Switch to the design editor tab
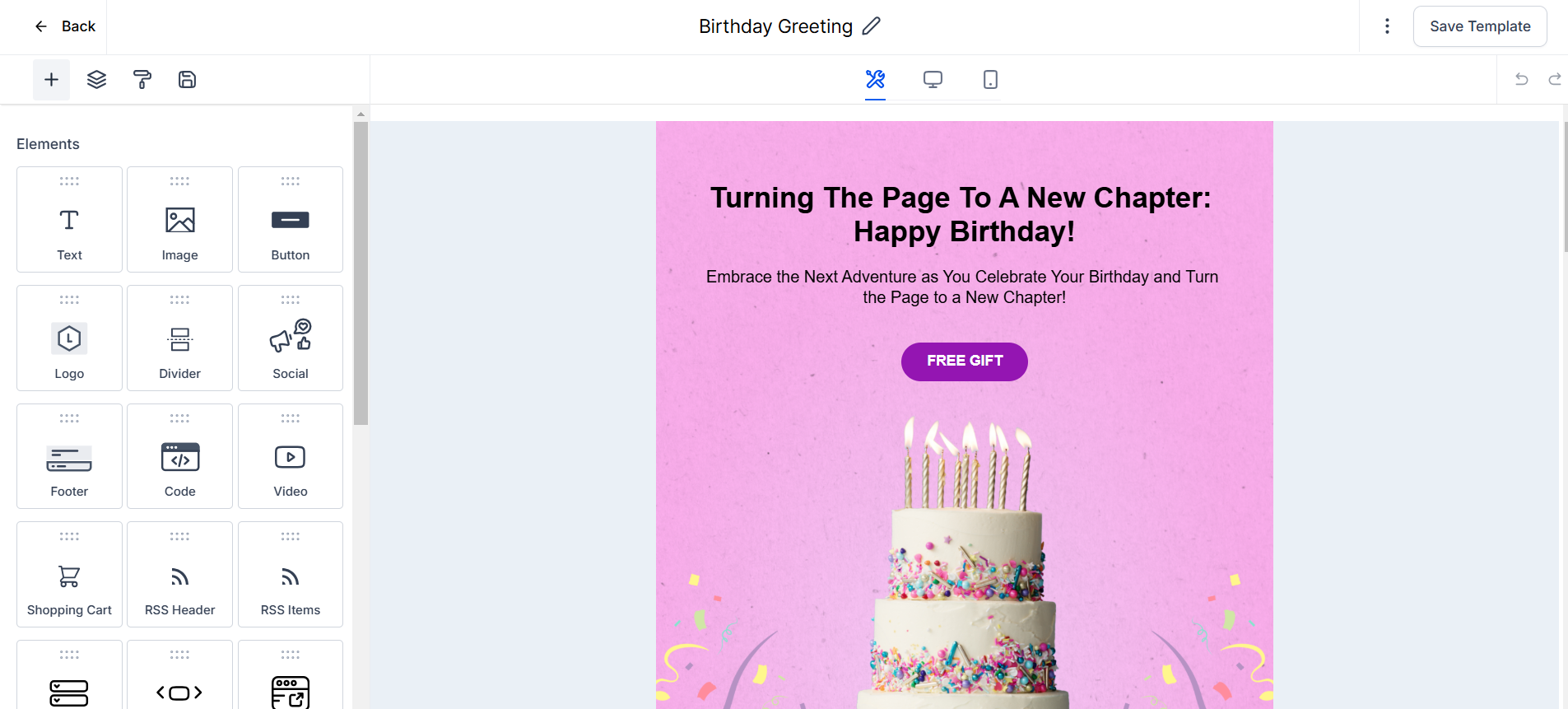Screen dimensions: 1568x709 875,80
